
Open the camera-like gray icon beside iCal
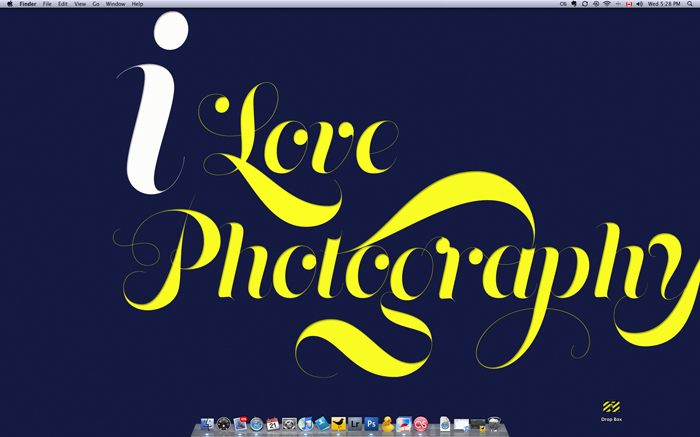click(289, 424)
